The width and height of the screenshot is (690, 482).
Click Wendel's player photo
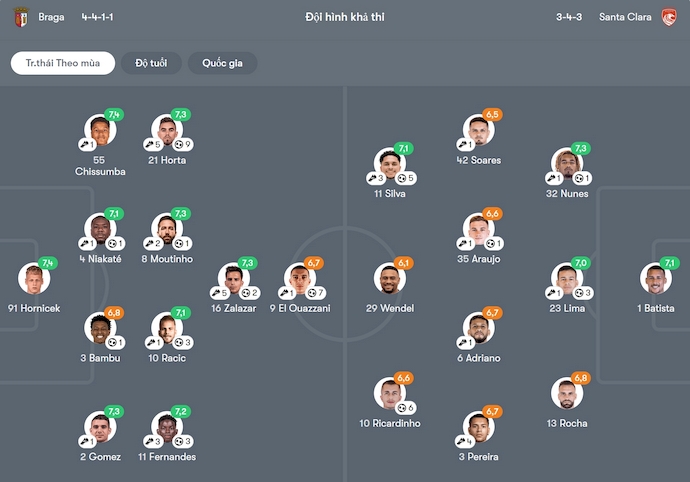point(389,279)
